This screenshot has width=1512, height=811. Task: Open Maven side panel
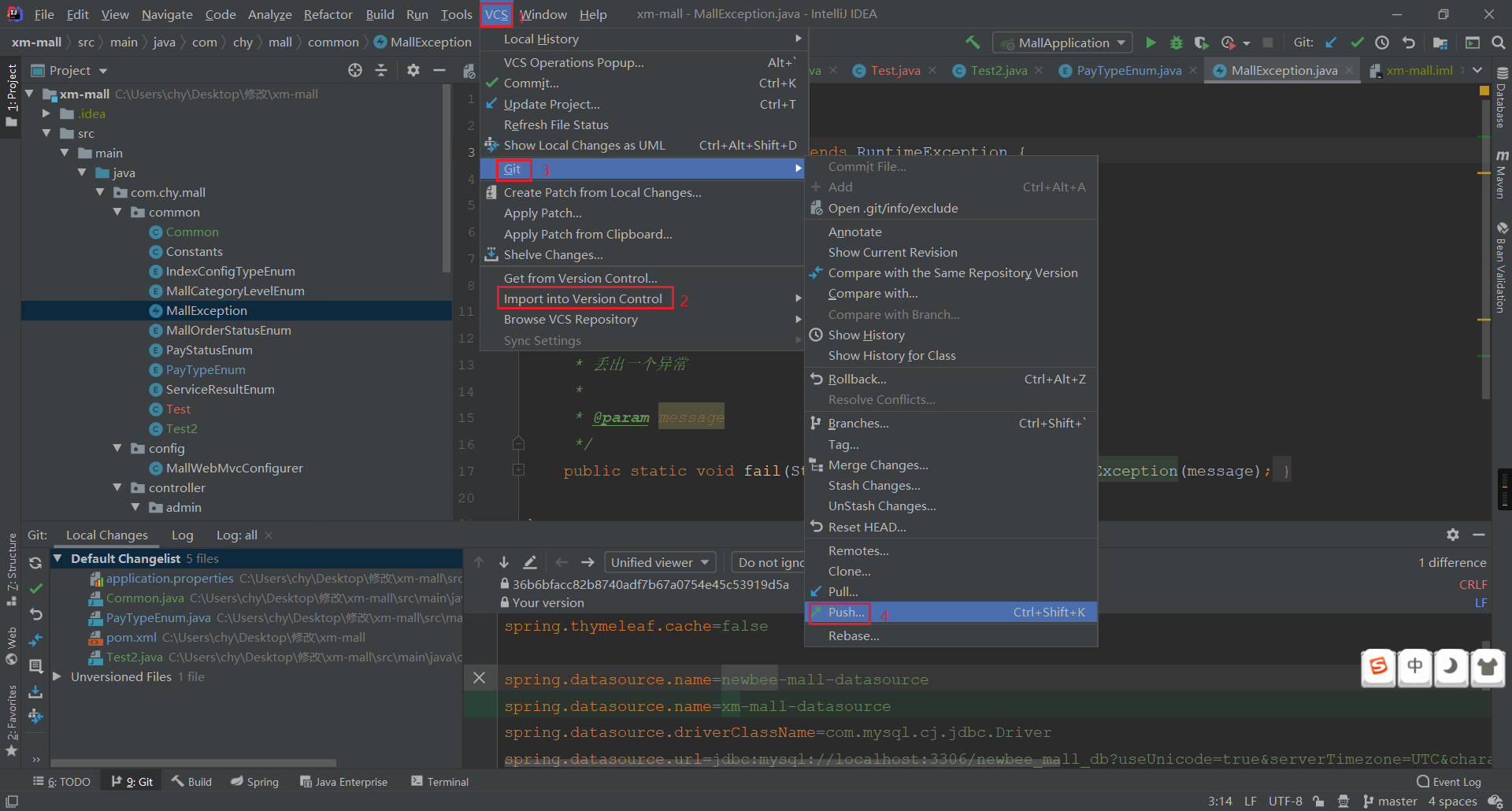tap(1502, 174)
